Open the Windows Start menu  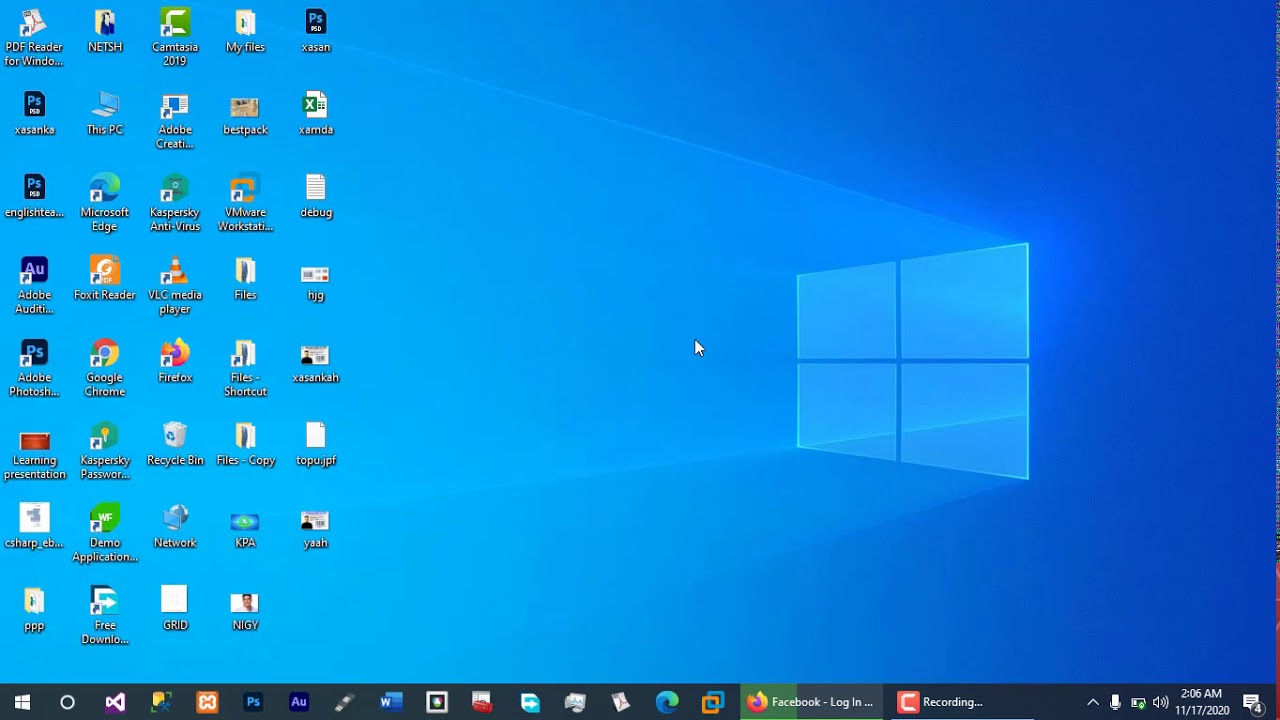coord(22,702)
